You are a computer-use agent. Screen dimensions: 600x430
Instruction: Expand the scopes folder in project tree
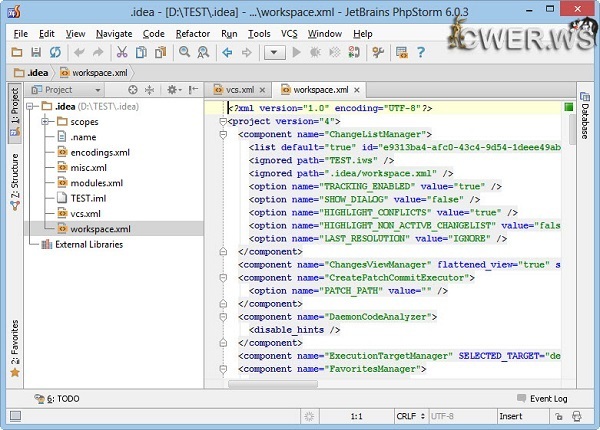(46, 122)
